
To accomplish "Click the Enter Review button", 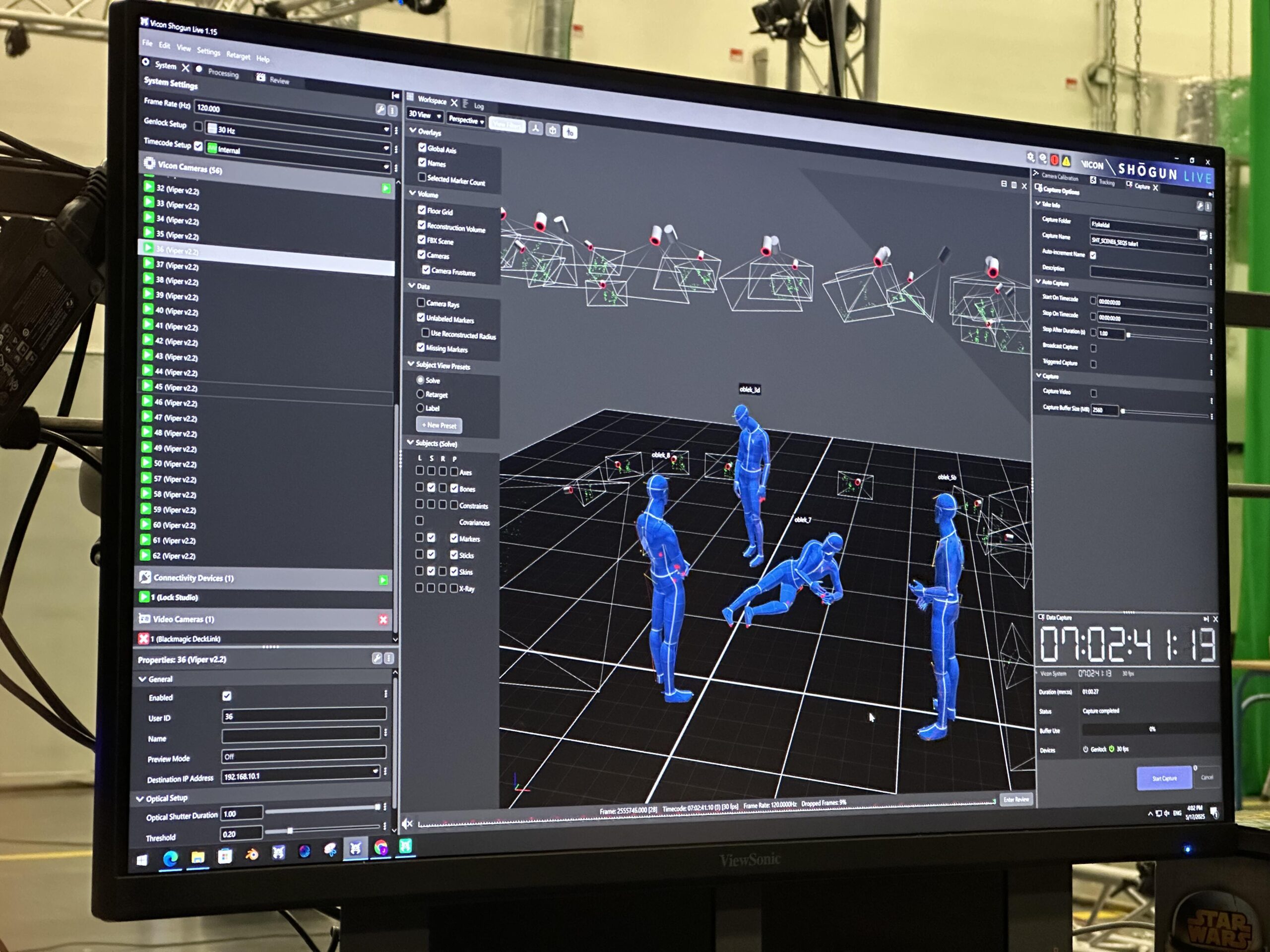I will point(1016,799).
